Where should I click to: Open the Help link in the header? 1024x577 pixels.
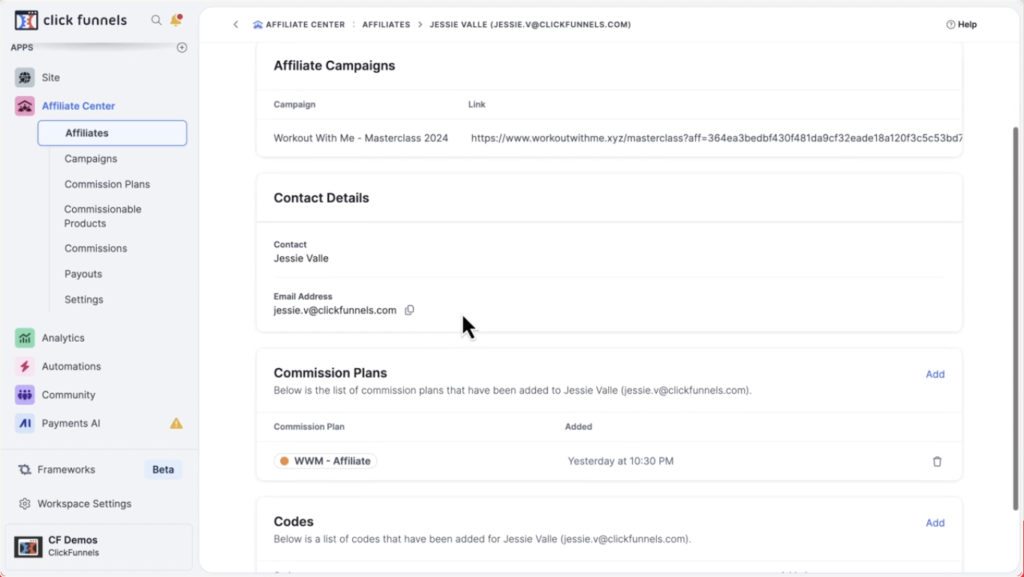pyautogui.click(x=961, y=25)
